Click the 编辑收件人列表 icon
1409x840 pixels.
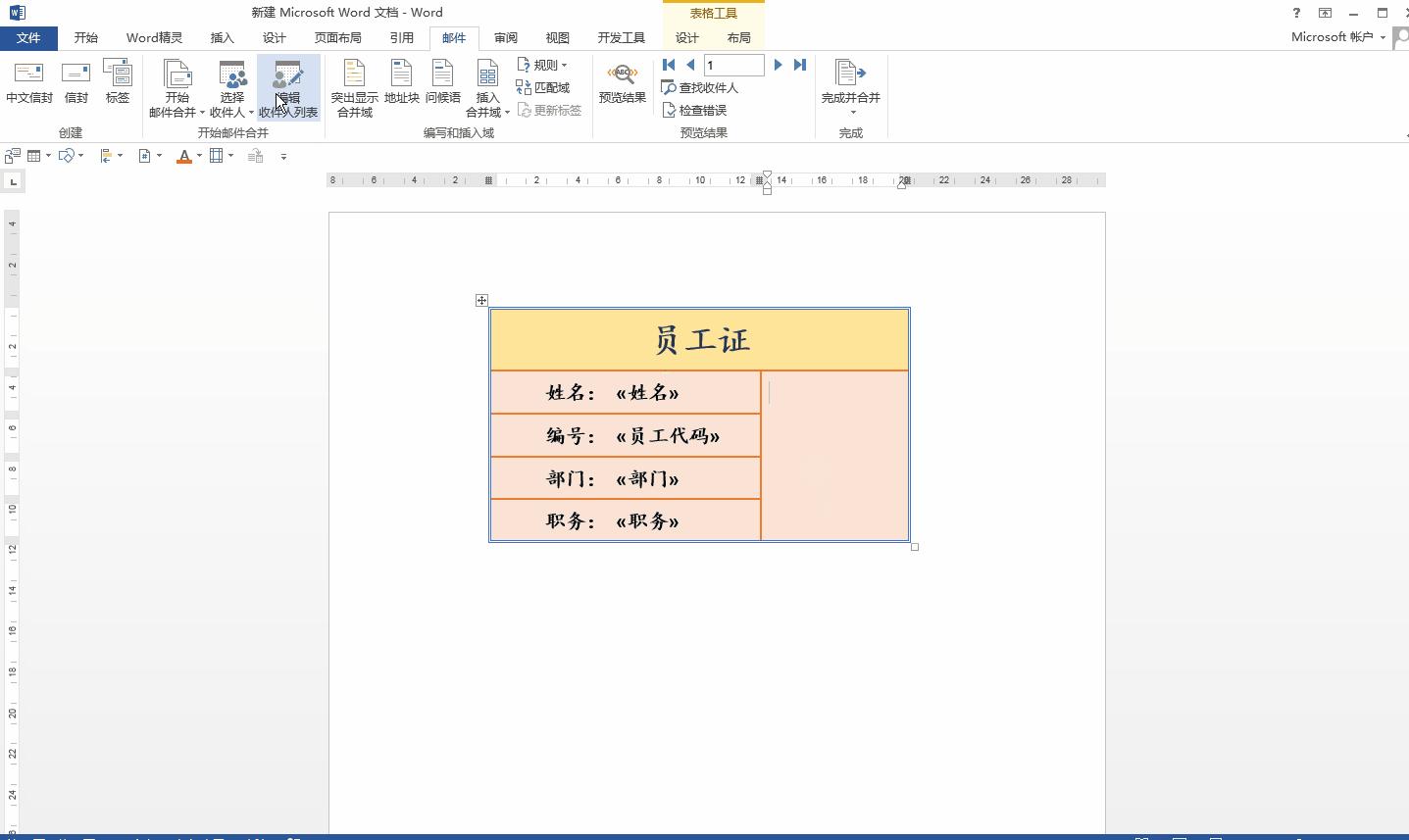(287, 87)
